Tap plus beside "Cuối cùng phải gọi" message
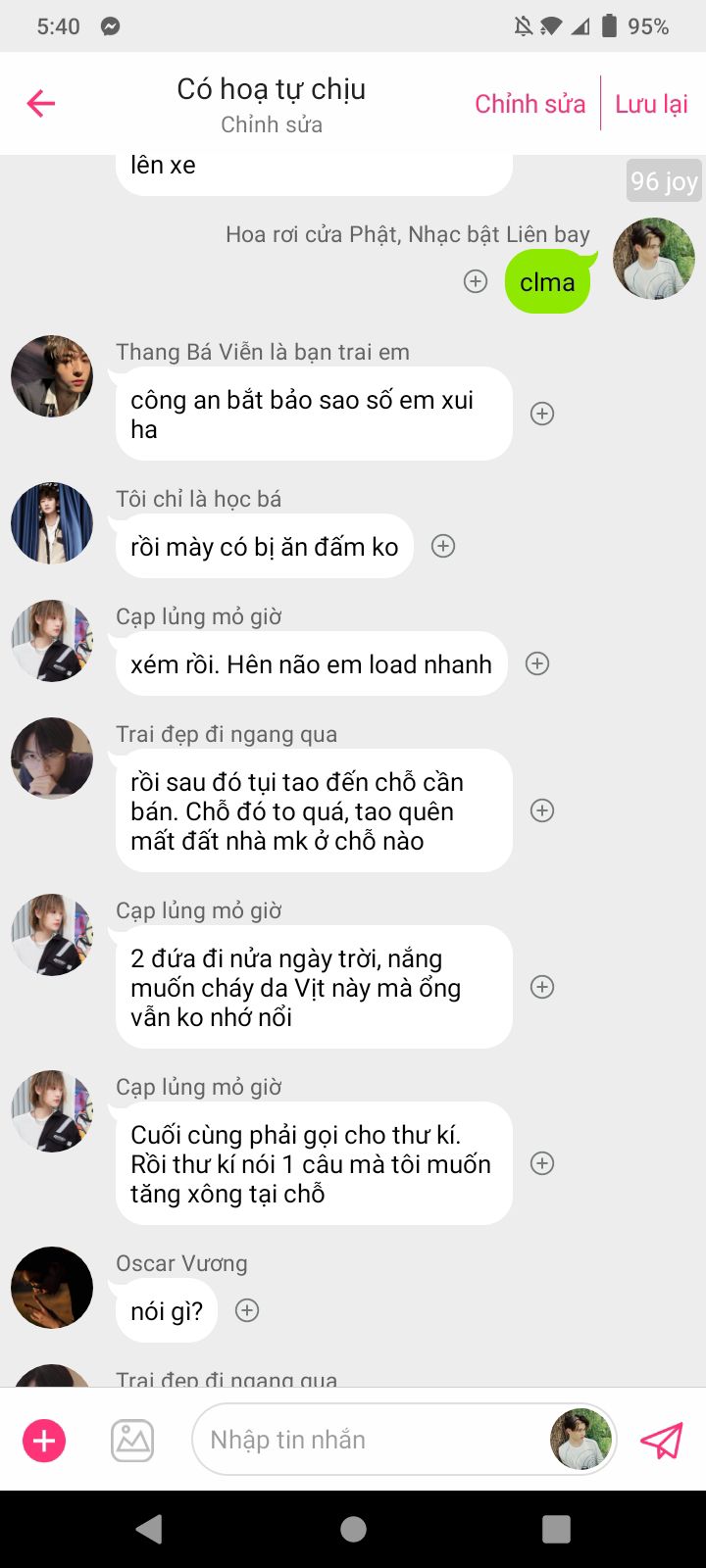Screen dimensions: 706x1568 [x=542, y=1163]
